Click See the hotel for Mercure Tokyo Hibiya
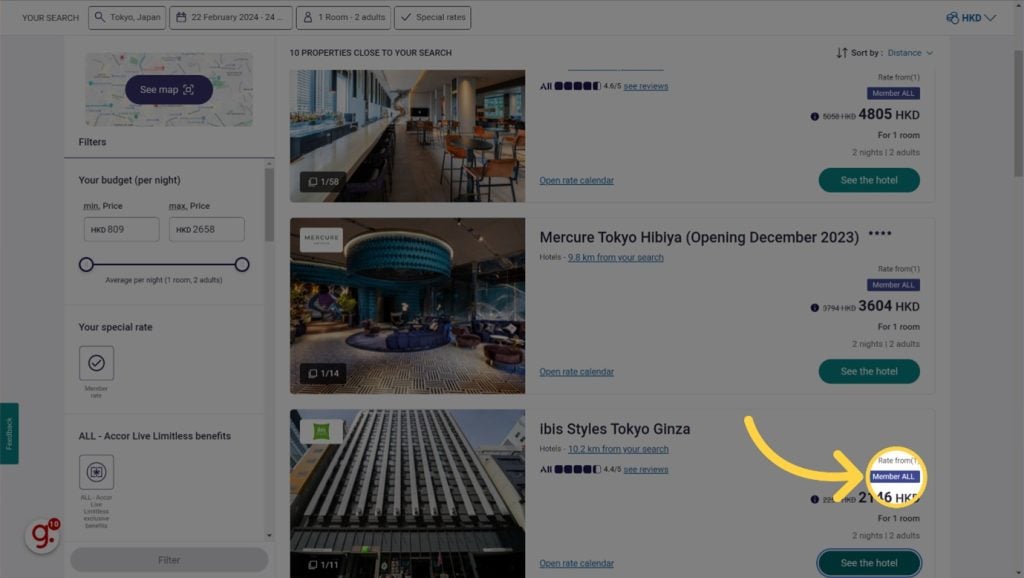The width and height of the screenshot is (1024, 578). click(869, 372)
